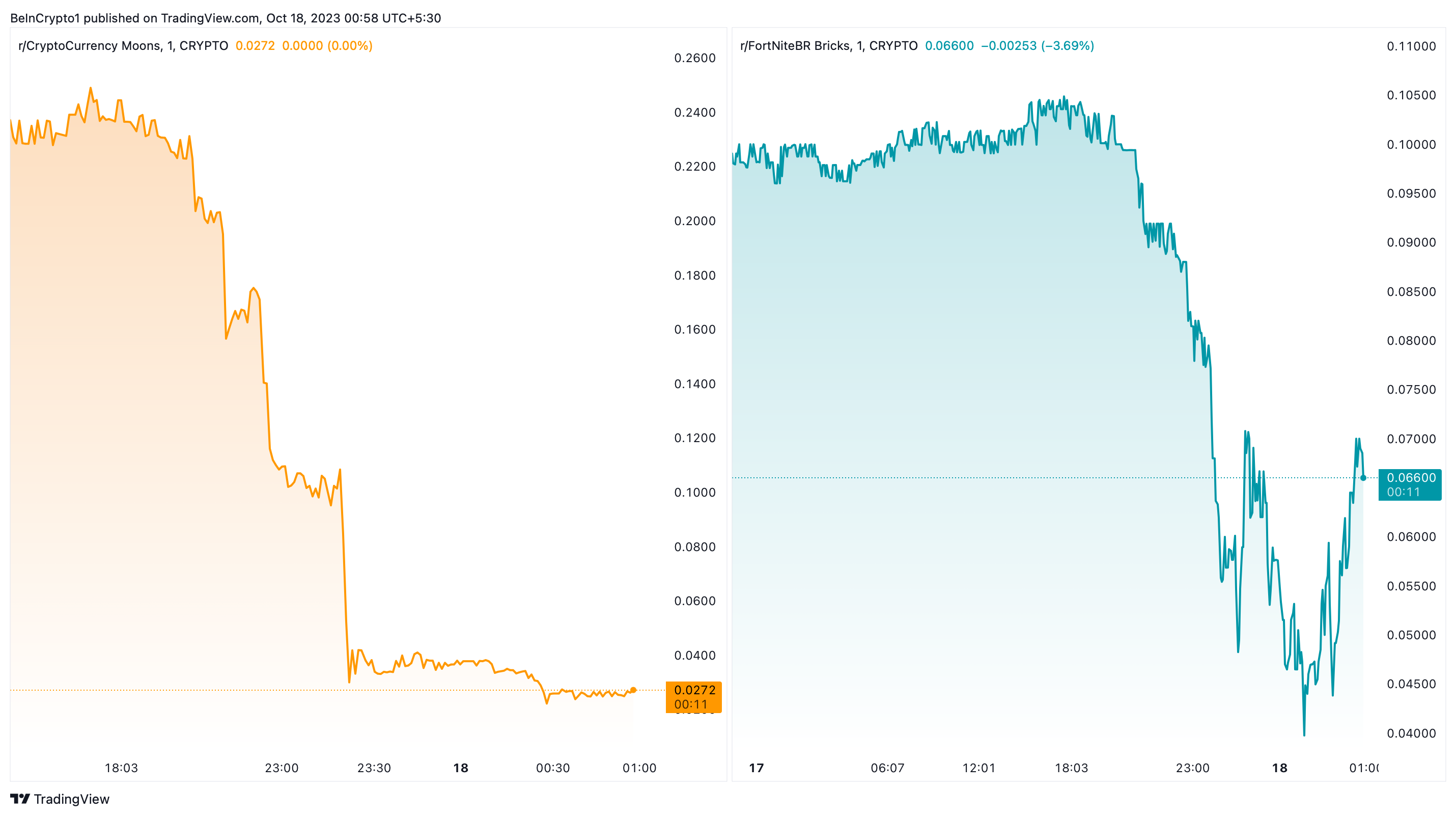
Task: Click 12:01 on the Bricks time axis
Action: (979, 768)
